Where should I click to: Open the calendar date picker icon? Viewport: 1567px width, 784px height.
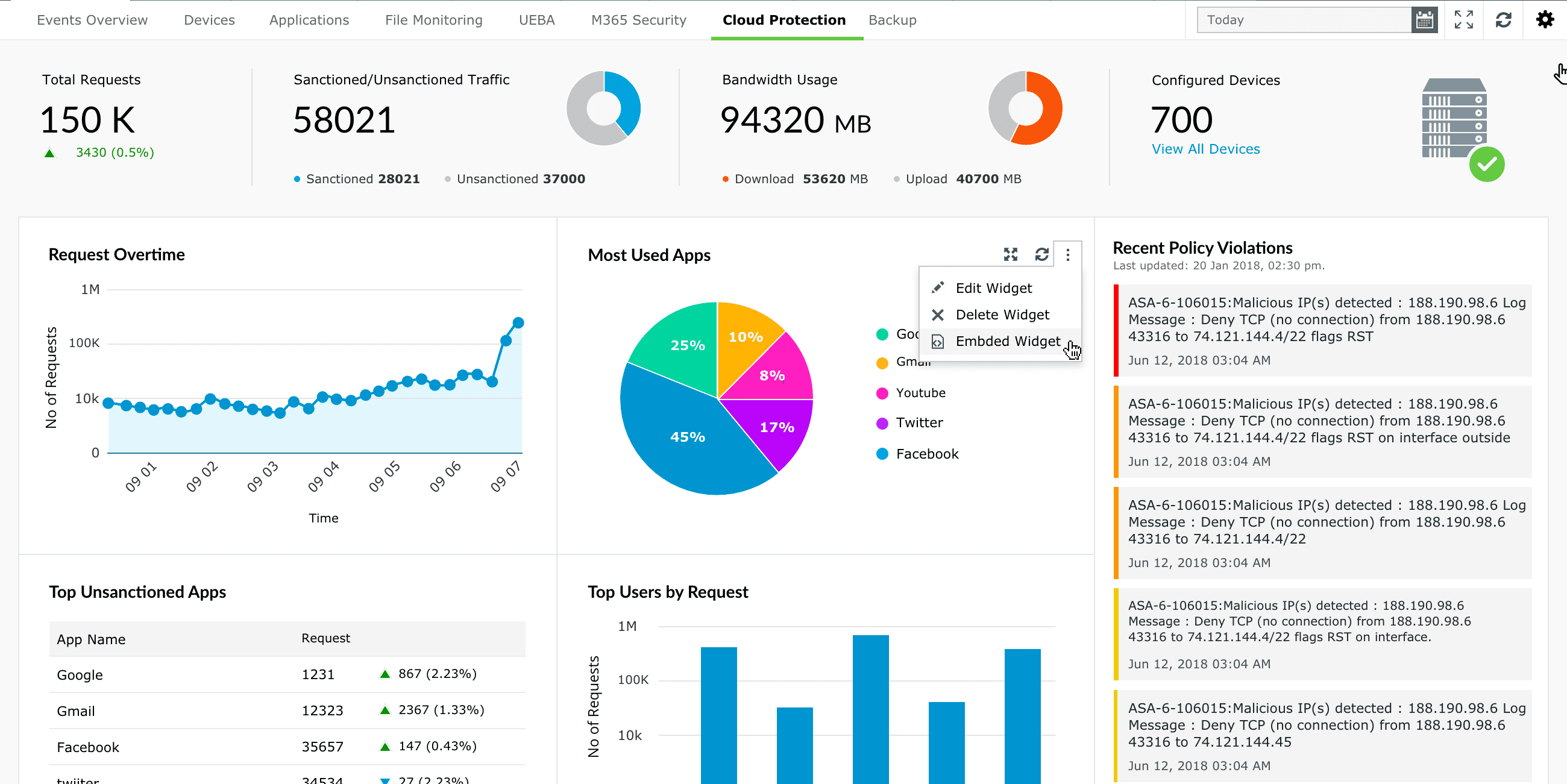[x=1424, y=19]
